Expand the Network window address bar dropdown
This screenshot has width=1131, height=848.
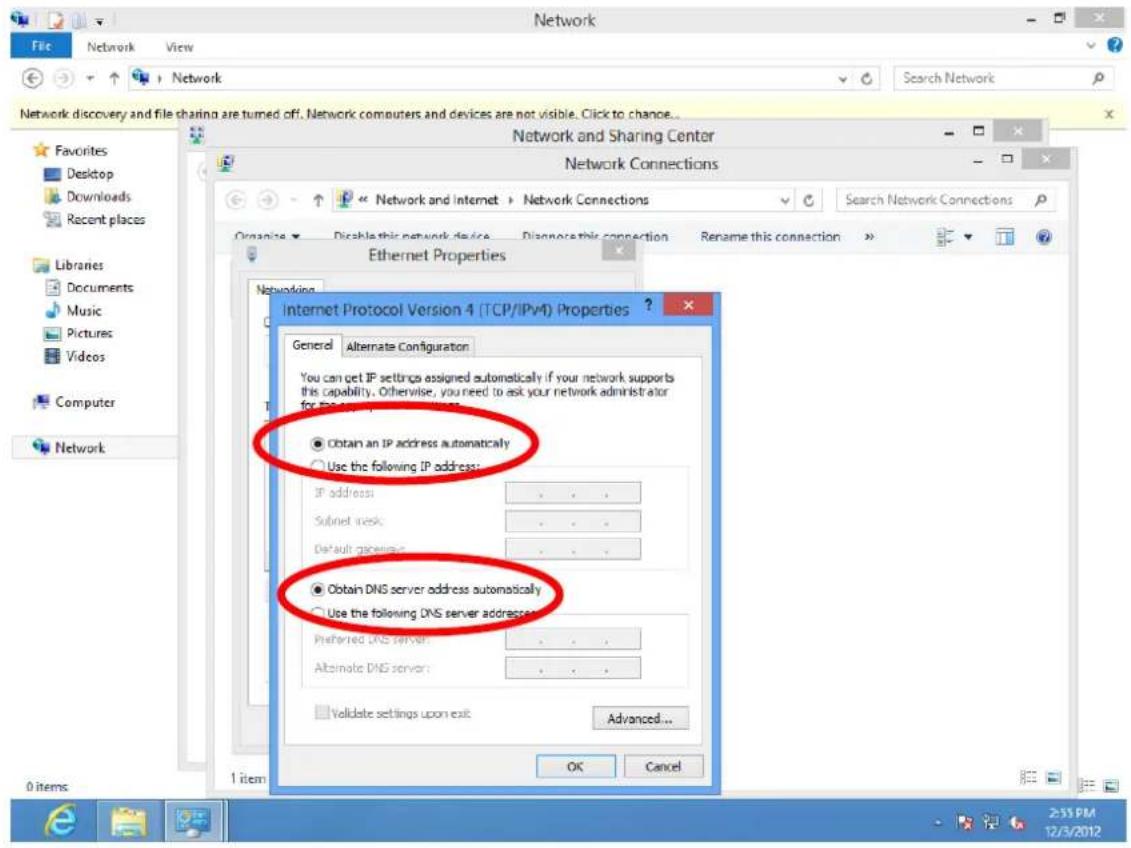click(x=842, y=79)
